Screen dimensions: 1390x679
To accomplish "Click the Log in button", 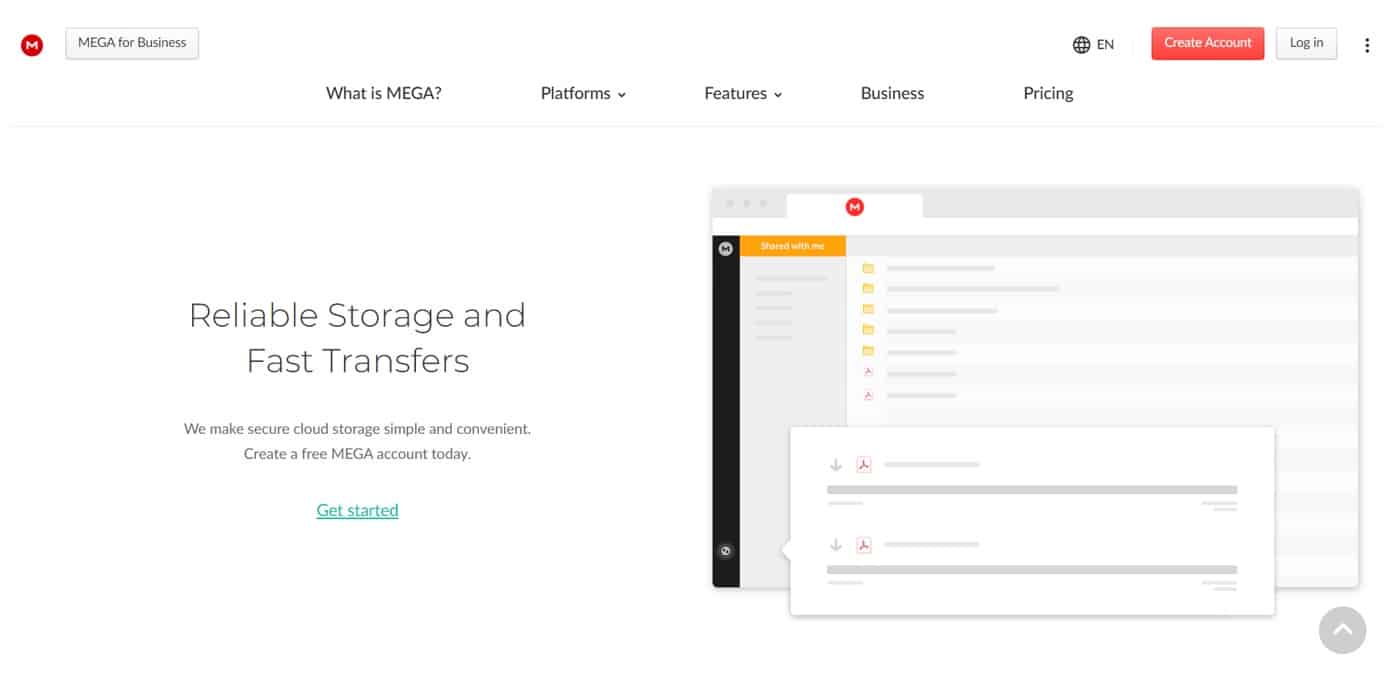I will (x=1306, y=43).
